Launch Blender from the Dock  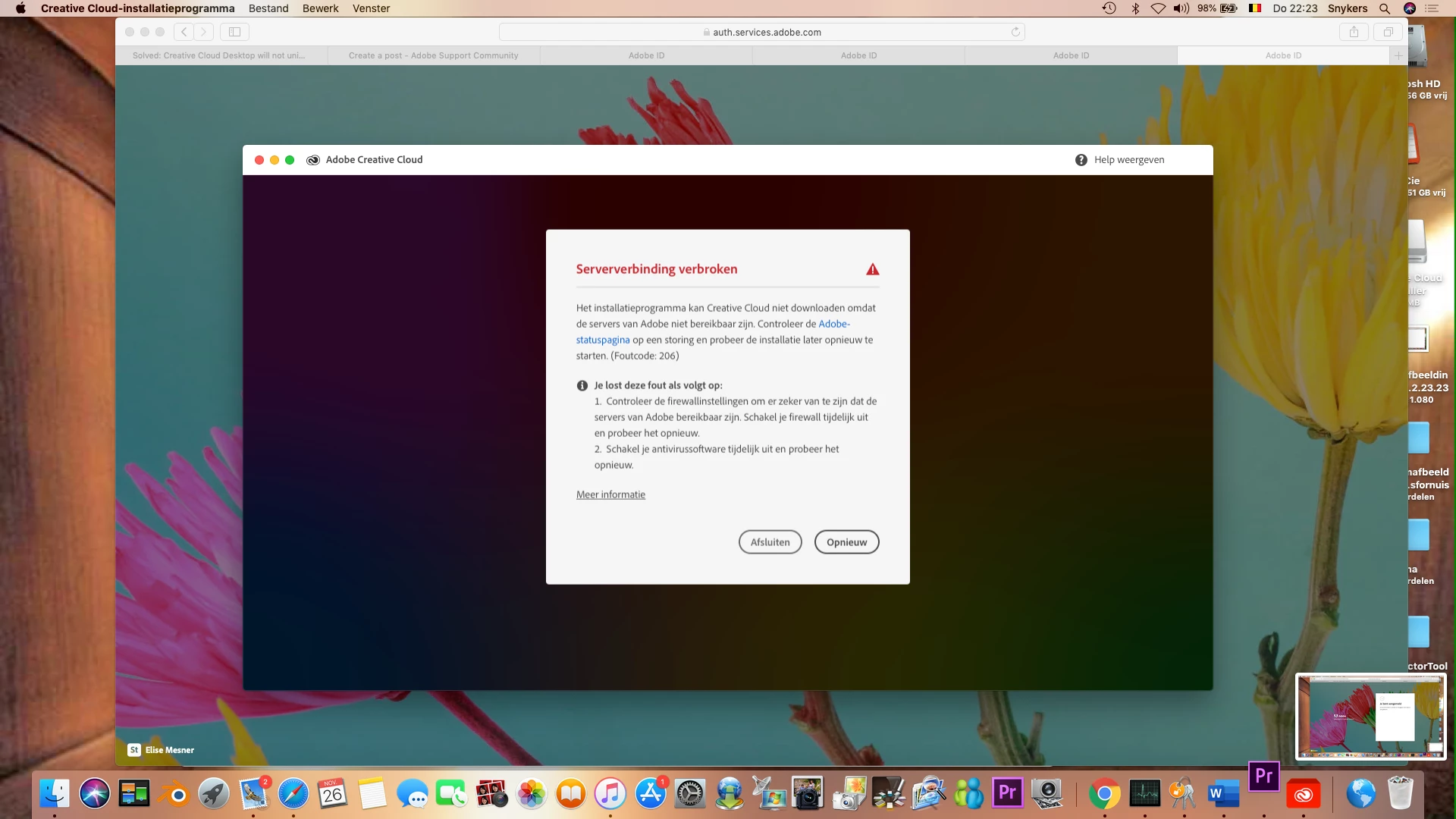174,794
